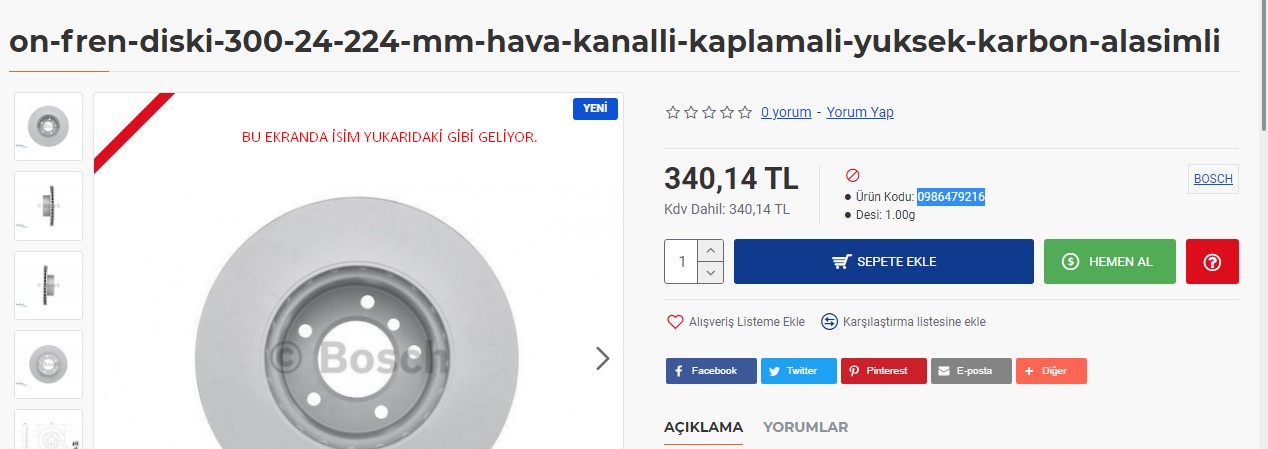
Task: Click the compare arrows icon for Karşılaştırma listesine ekle
Action: (x=829, y=322)
